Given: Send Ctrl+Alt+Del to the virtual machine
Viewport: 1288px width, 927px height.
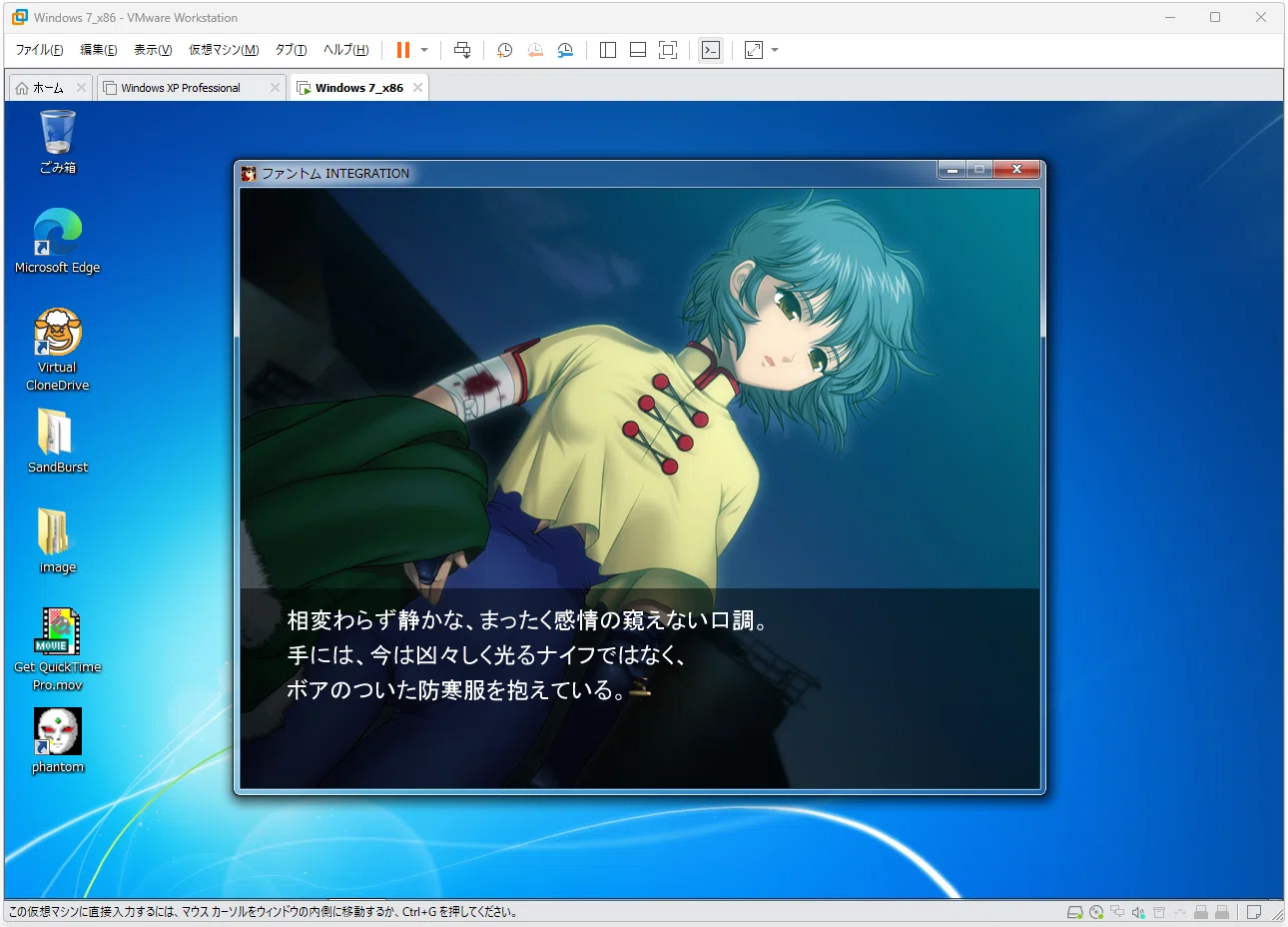Looking at the screenshot, I should click(462, 50).
